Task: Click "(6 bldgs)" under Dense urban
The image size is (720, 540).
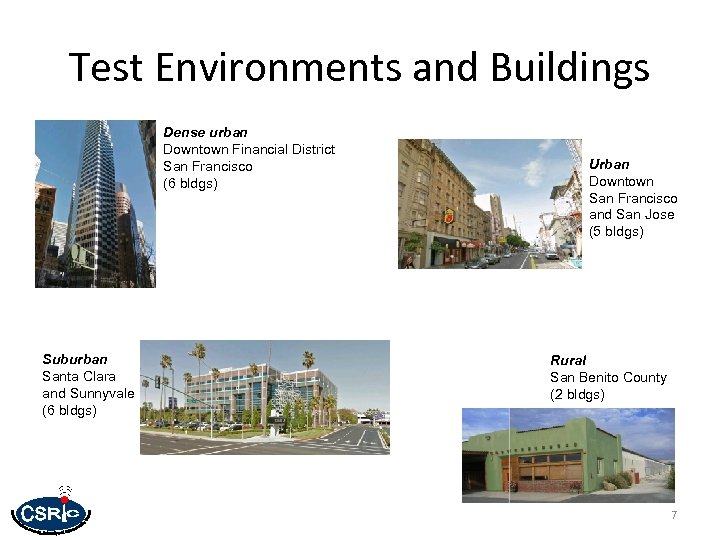Action: 190,184
